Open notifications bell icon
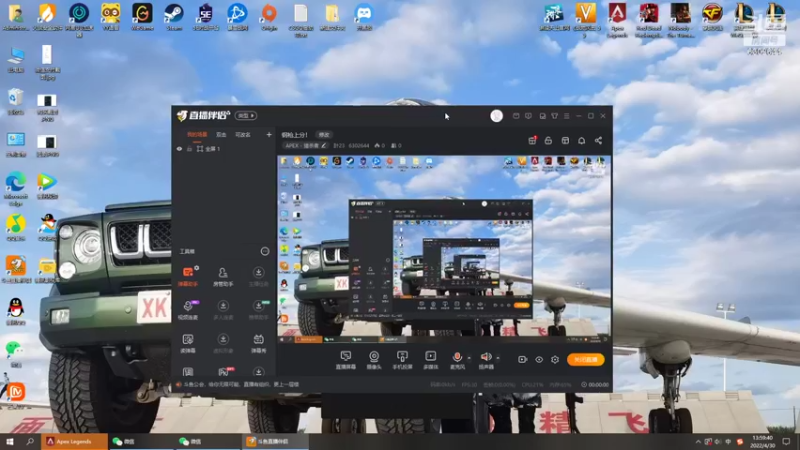The height and width of the screenshot is (450, 800). tap(582, 140)
